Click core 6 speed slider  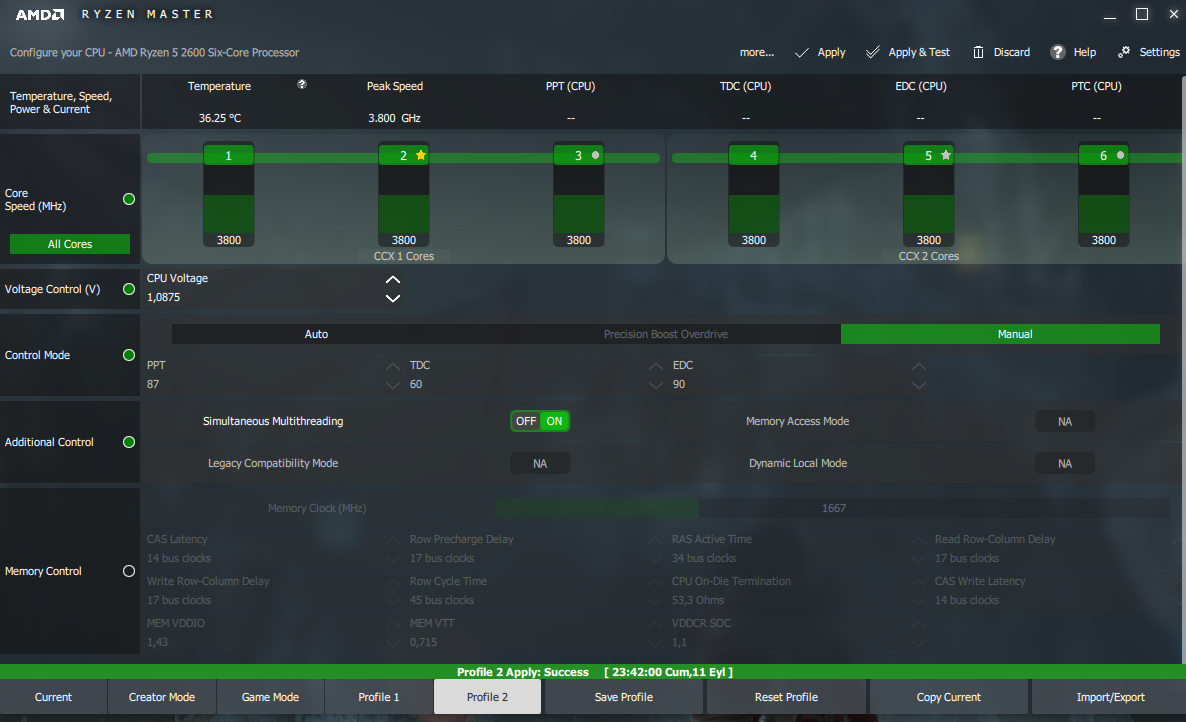1104,195
